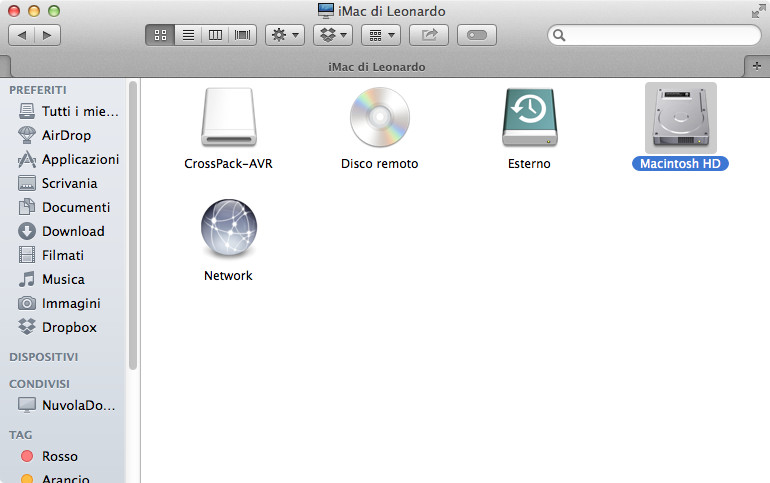Select the Disco remoto disc icon
Viewport: 770px width, 483px height.
[379, 118]
